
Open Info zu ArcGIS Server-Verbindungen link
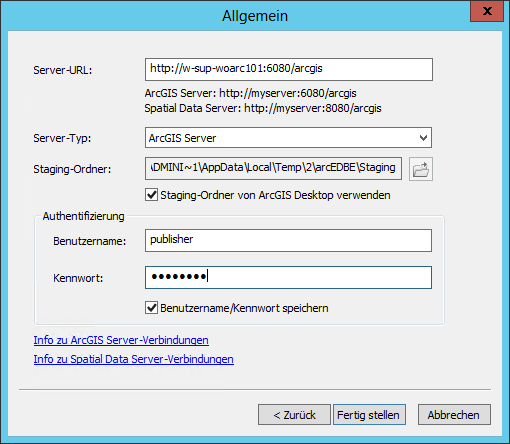click(x=121, y=340)
